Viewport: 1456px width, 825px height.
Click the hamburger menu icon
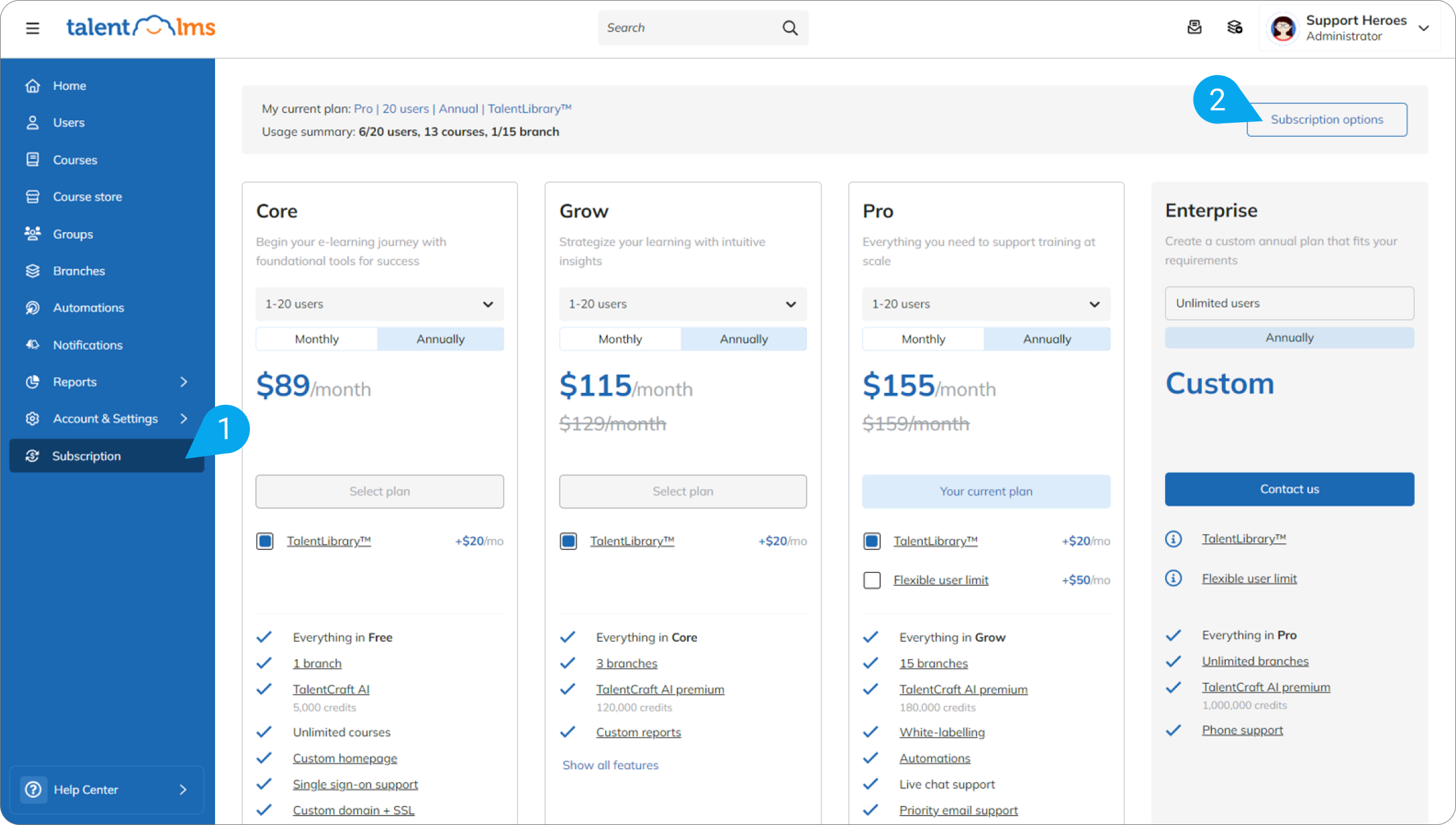(x=32, y=28)
